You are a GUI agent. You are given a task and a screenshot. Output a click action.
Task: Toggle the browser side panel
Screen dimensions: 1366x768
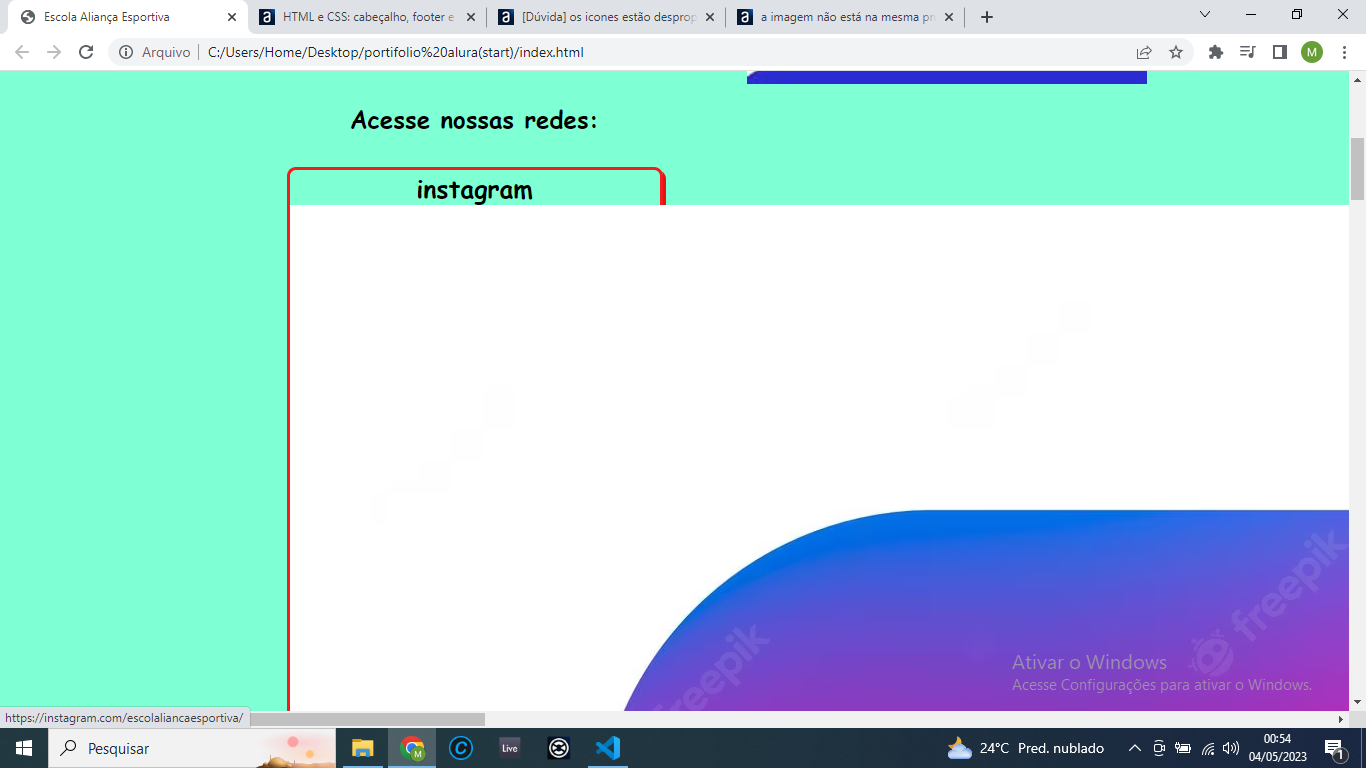(1279, 52)
